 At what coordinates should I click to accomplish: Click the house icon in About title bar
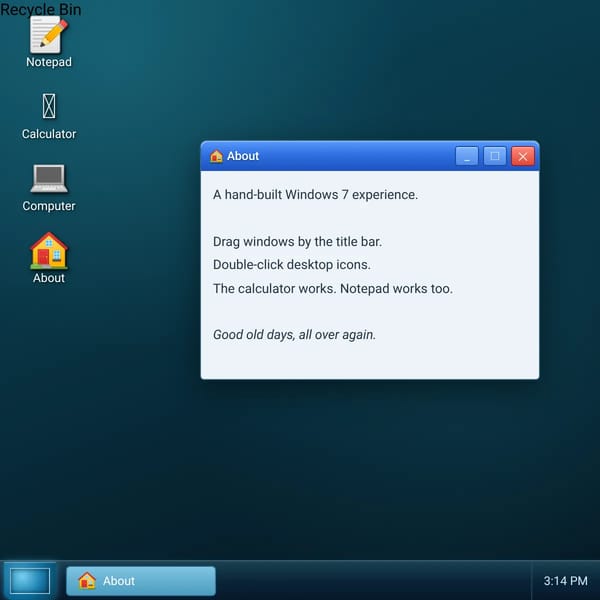216,156
